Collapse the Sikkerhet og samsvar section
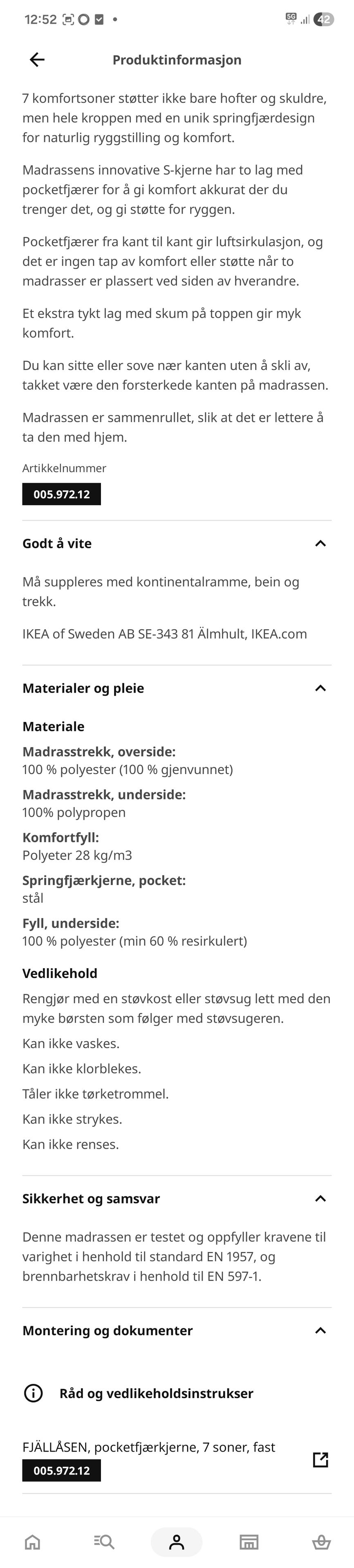 point(320,1198)
